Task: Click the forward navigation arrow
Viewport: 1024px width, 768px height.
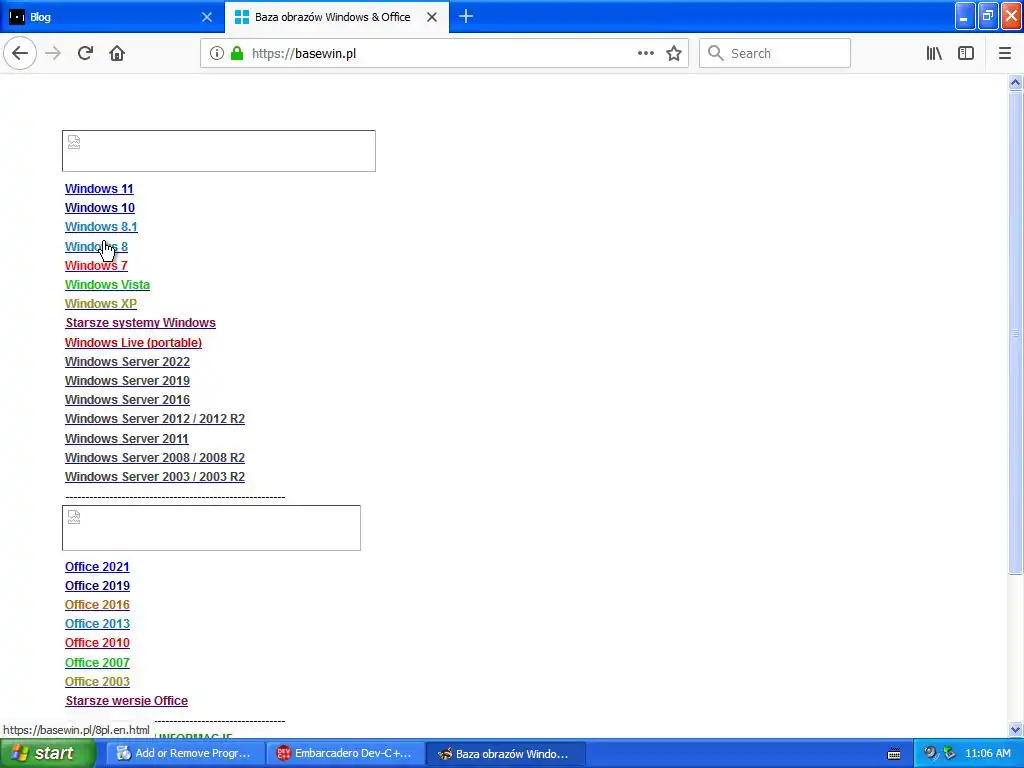Action: (53, 54)
